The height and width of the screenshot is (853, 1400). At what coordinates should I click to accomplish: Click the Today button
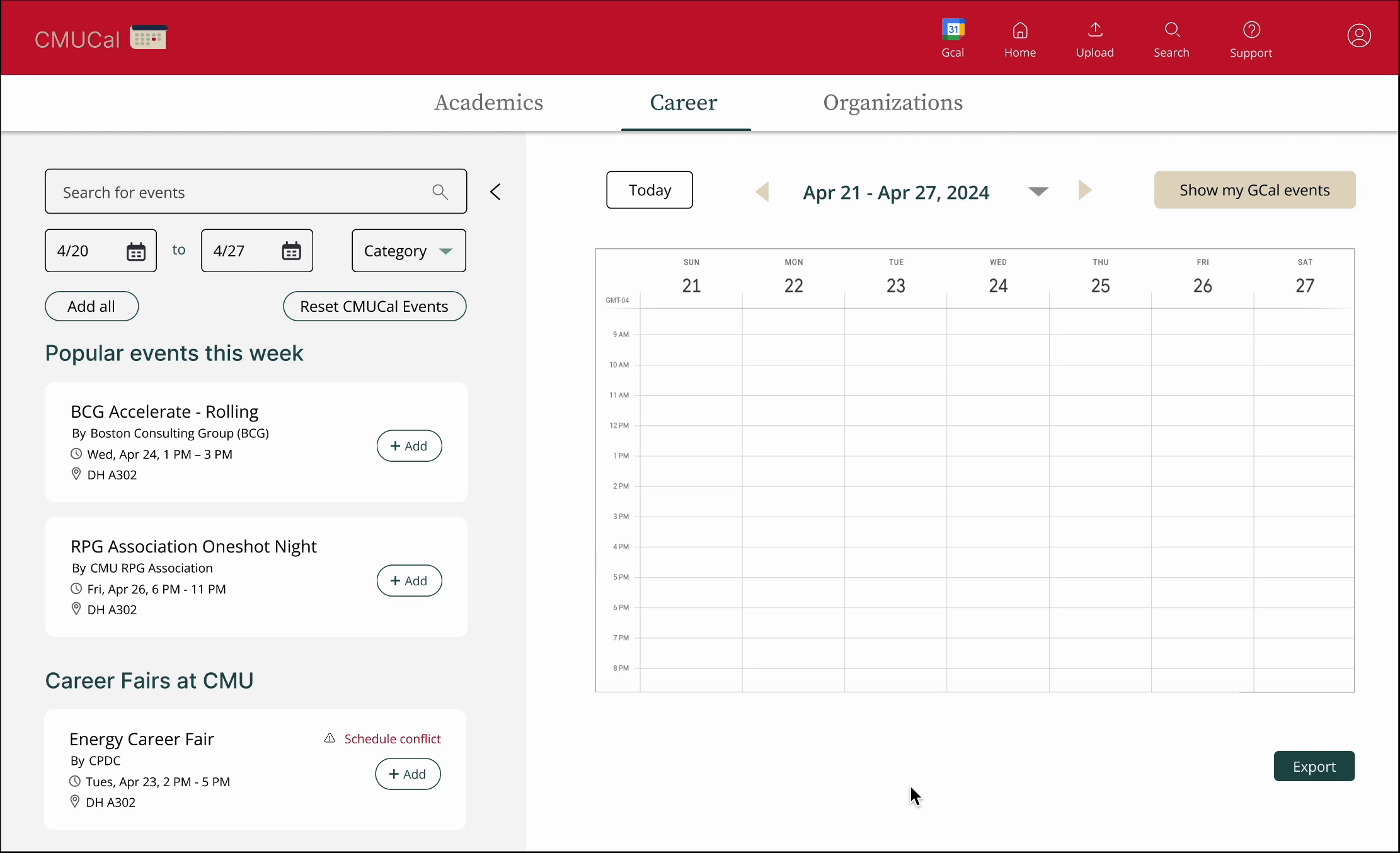tap(650, 190)
